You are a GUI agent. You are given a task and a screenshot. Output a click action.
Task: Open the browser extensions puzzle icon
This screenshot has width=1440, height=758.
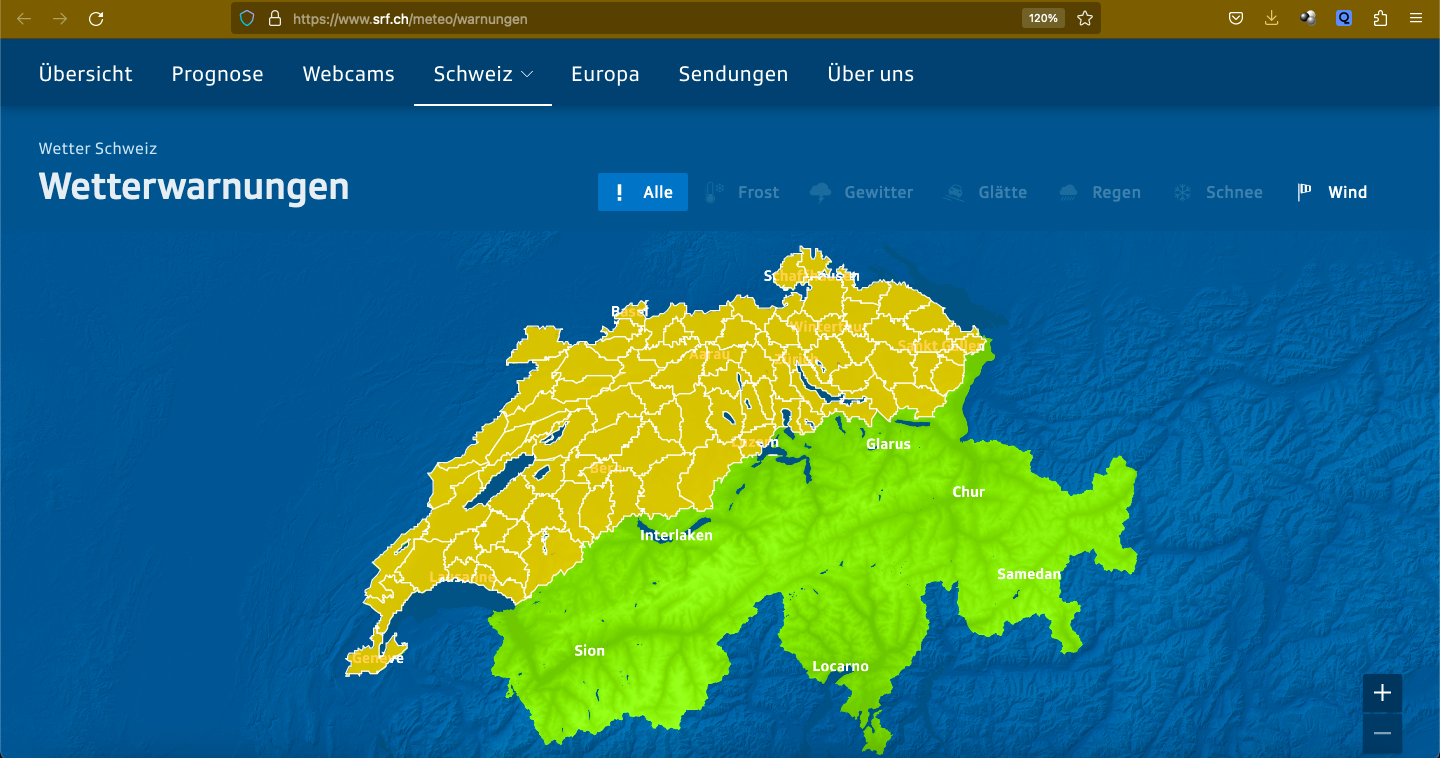coord(1380,18)
